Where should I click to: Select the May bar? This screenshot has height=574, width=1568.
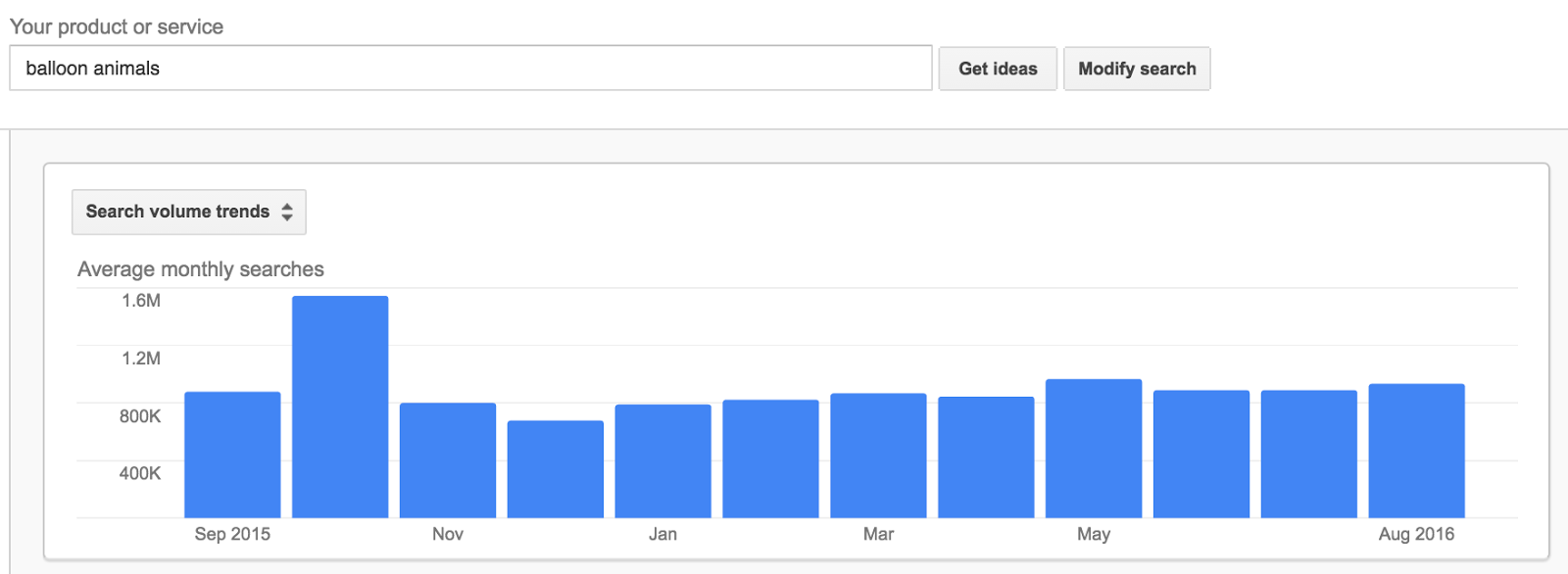coord(1094,449)
